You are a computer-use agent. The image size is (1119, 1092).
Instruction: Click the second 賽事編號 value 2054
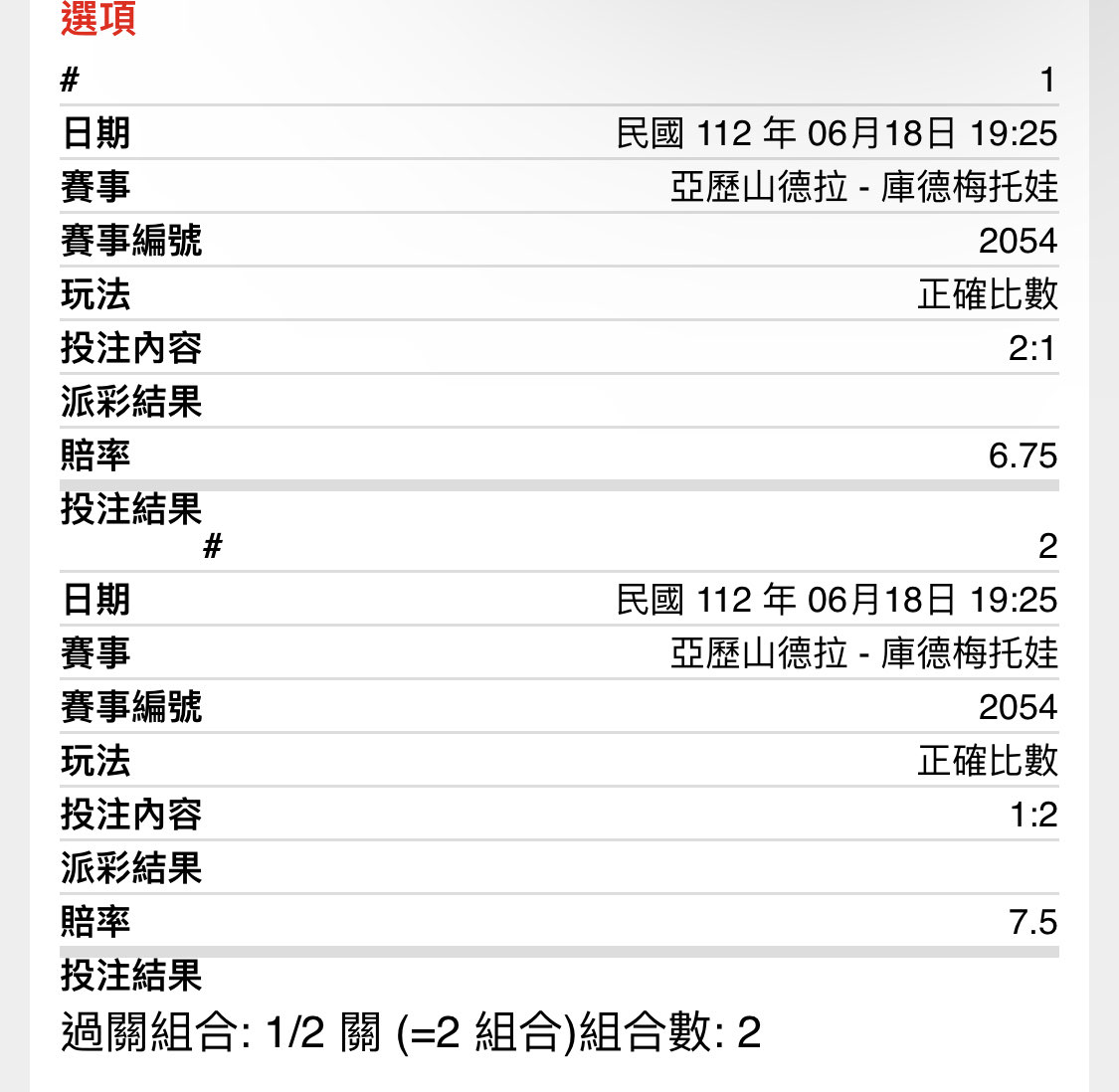[x=1018, y=707]
